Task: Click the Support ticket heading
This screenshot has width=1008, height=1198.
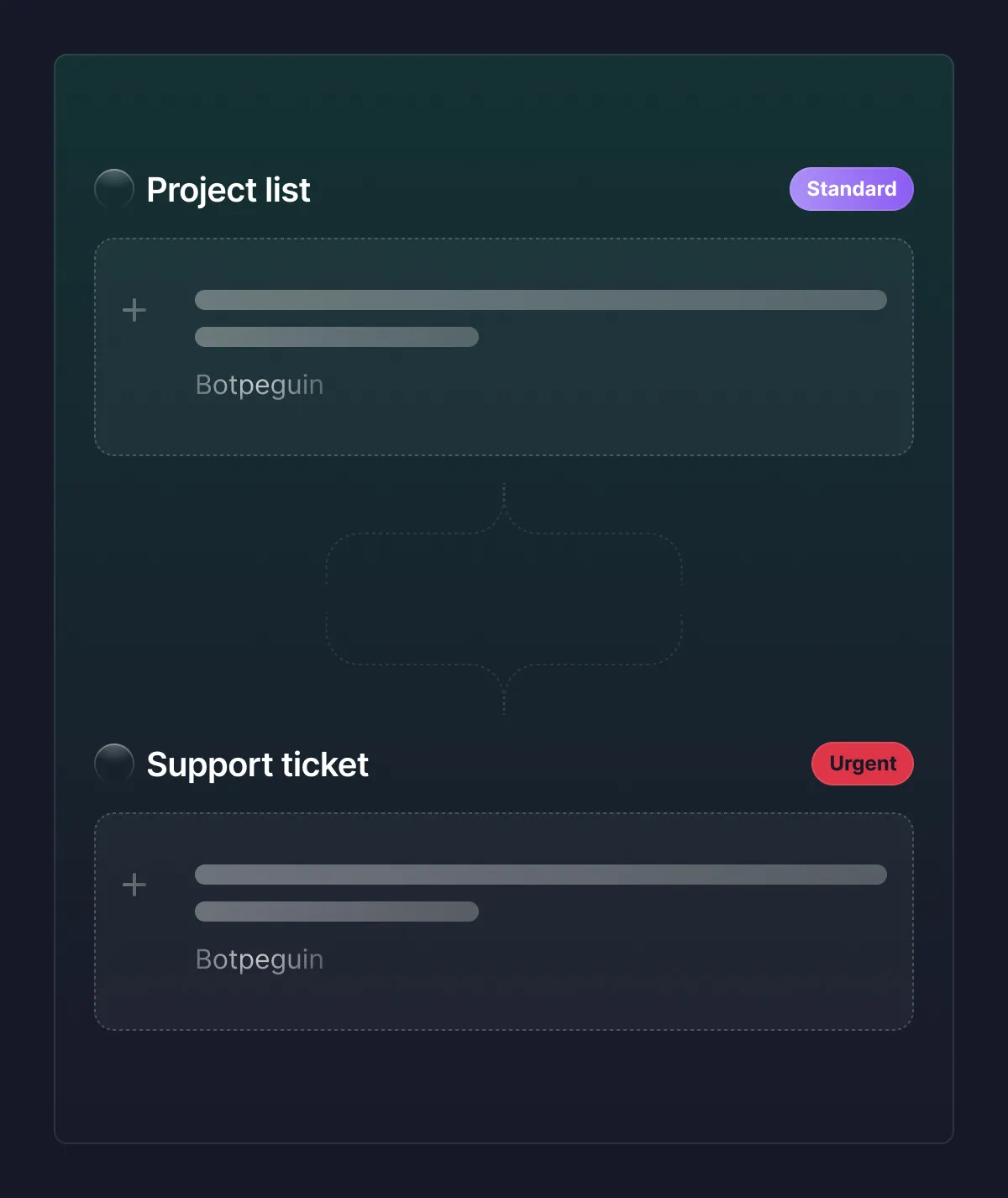Action: click(257, 765)
